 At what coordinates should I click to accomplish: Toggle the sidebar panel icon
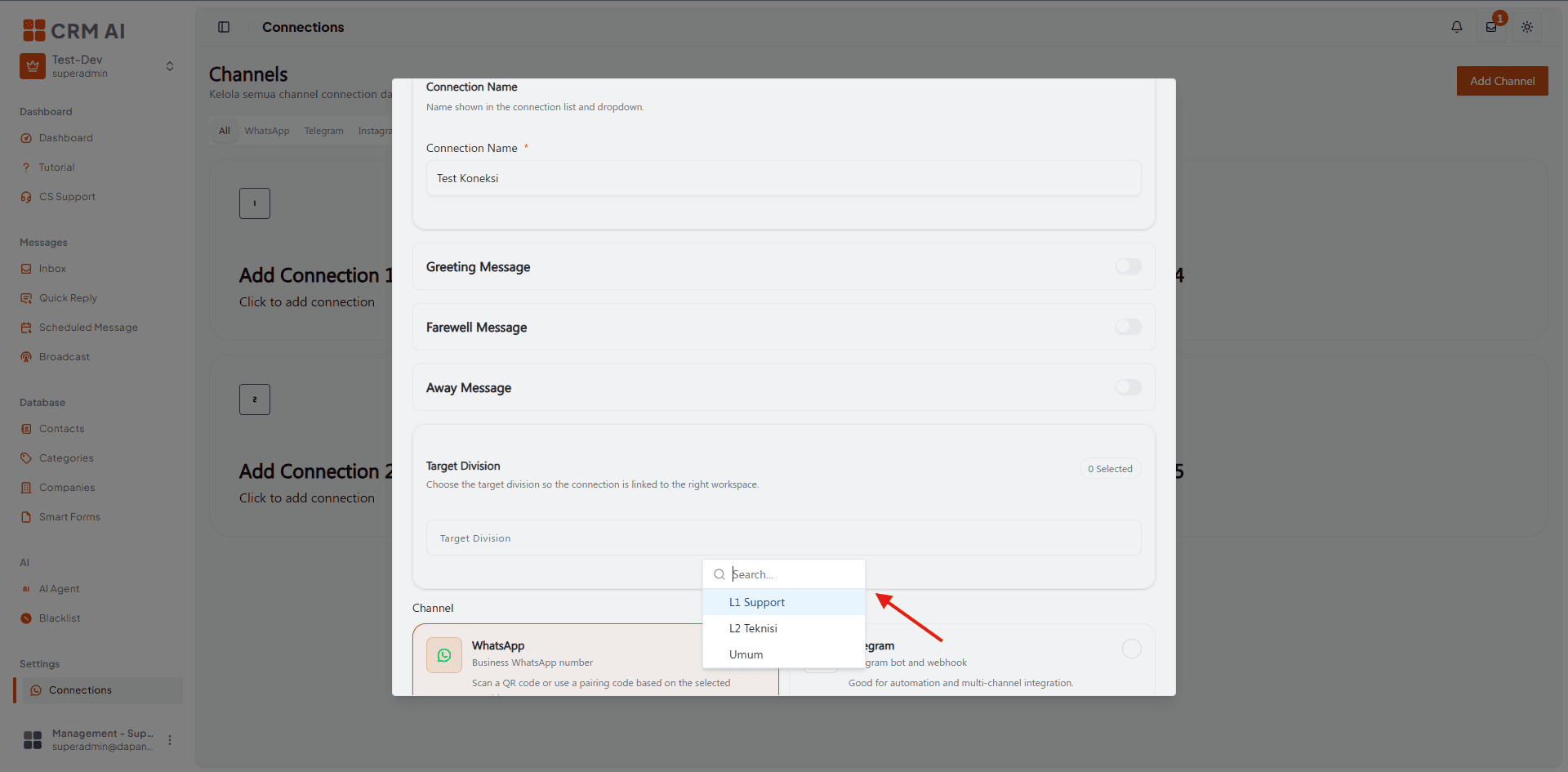224,27
